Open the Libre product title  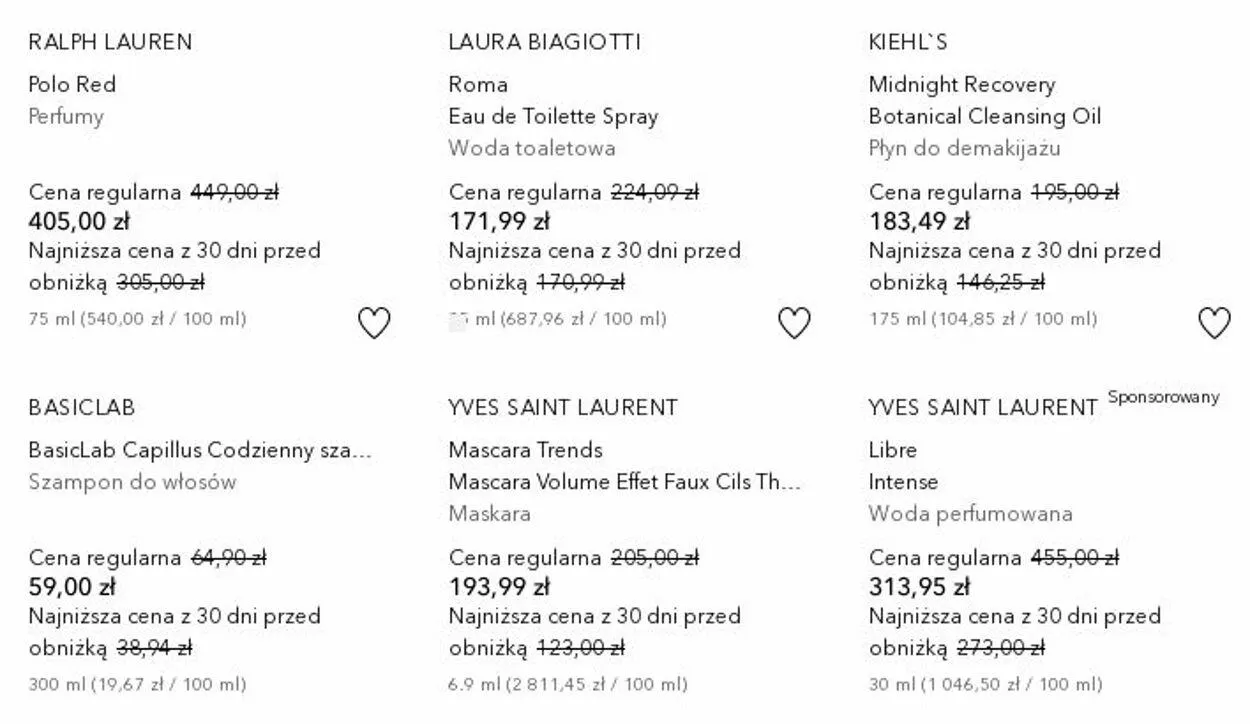point(892,450)
